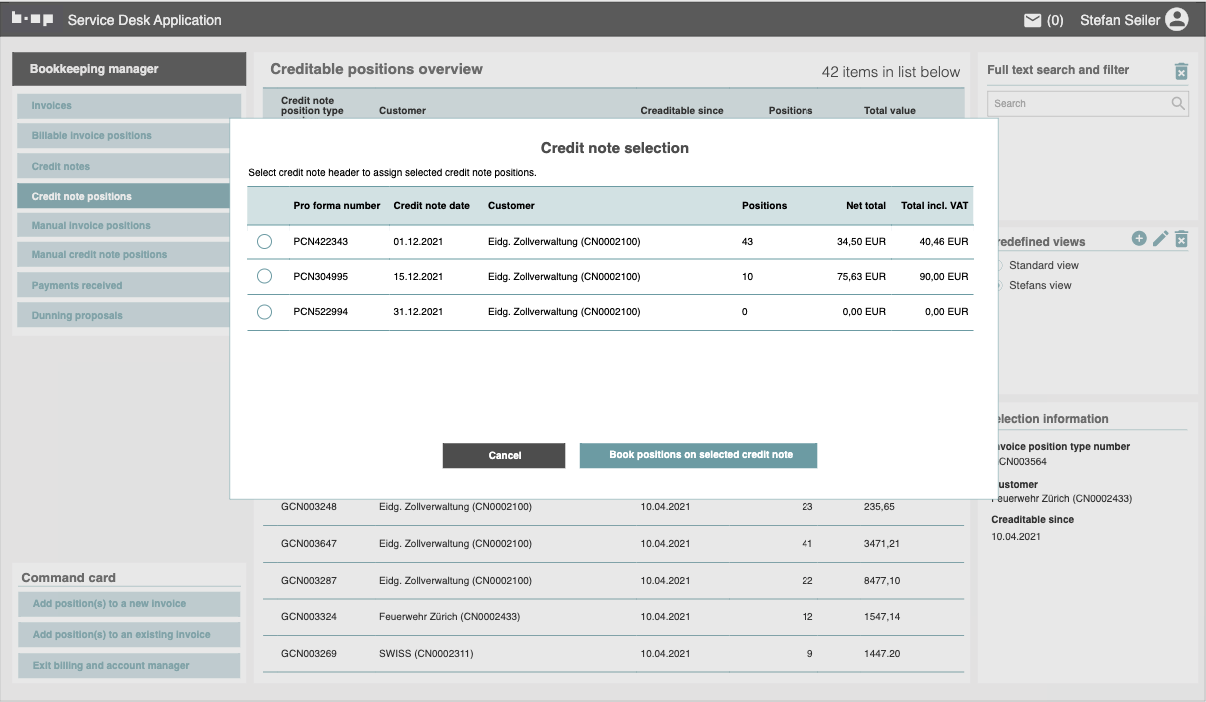Add a new predefined view with plus icon
This screenshot has width=1206, height=702.
point(1139,239)
